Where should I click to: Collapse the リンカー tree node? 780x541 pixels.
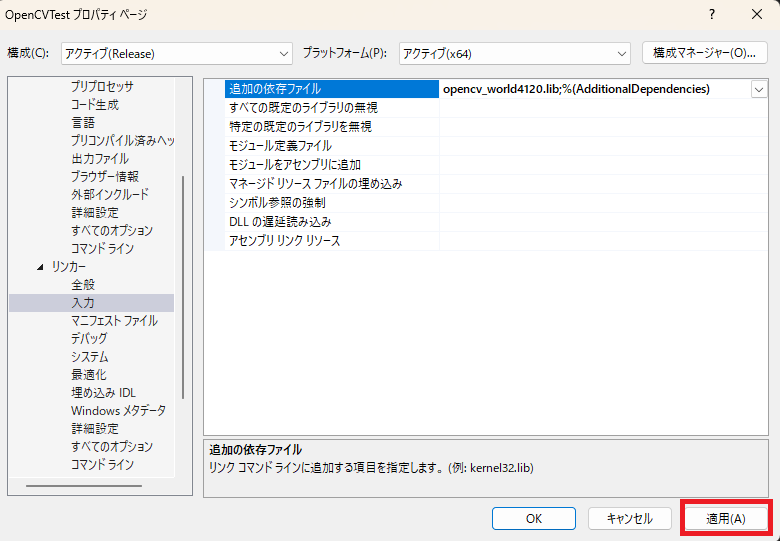point(40,267)
